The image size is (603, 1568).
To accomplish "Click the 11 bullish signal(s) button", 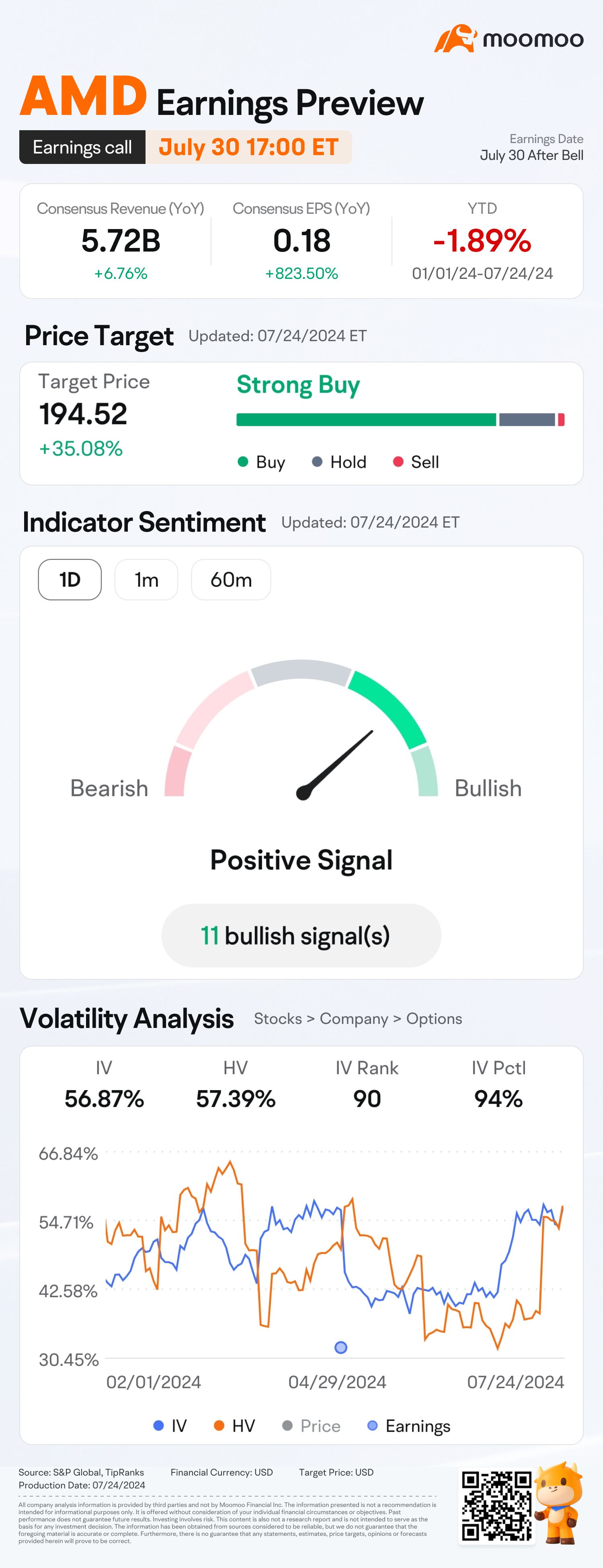I will (x=301, y=935).
